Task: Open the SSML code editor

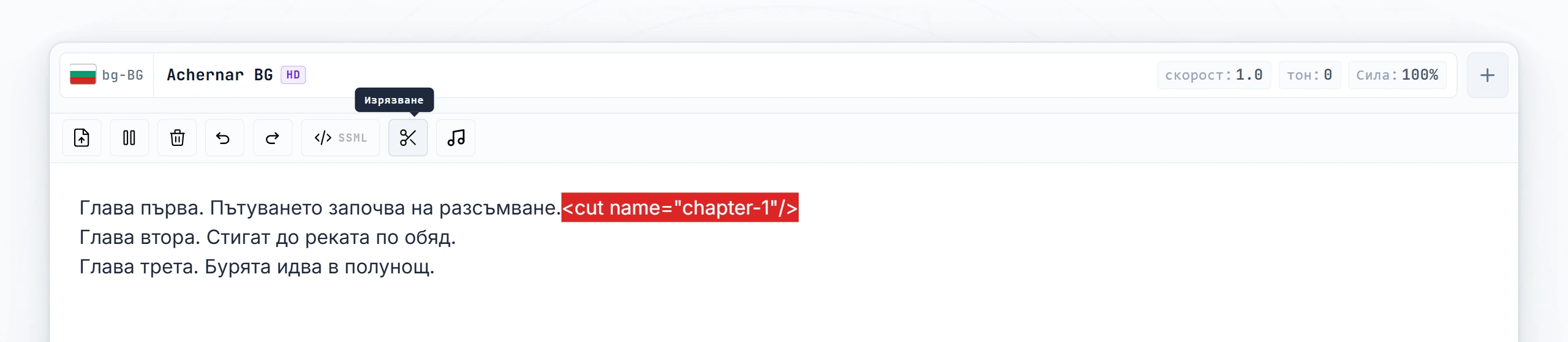Action: (x=341, y=138)
